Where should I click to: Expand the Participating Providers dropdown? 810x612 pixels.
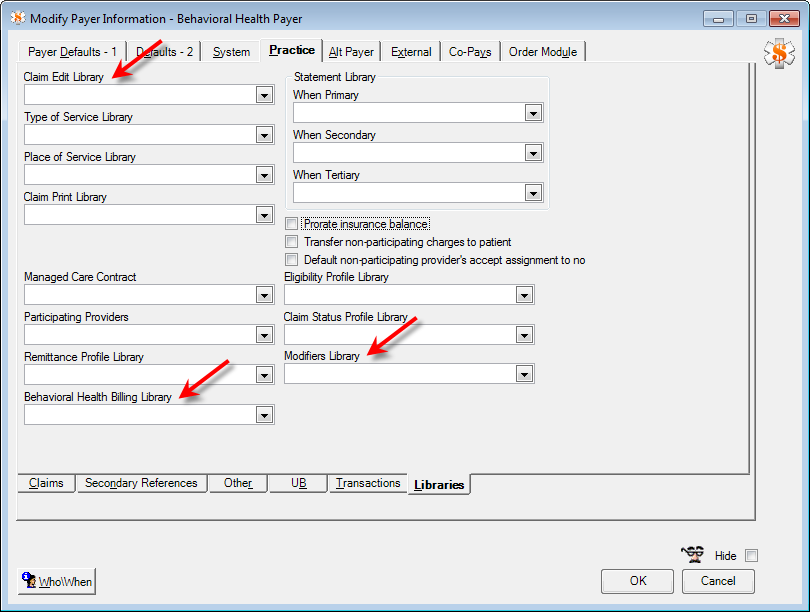tap(264, 335)
